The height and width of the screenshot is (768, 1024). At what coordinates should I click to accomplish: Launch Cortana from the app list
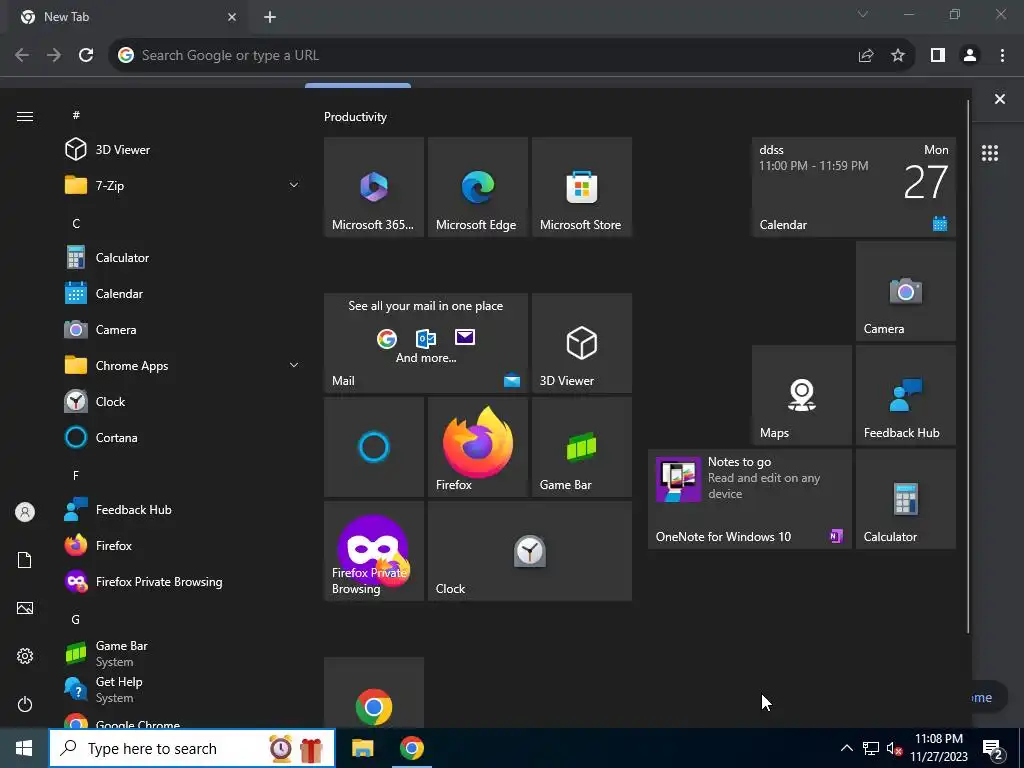(183, 438)
